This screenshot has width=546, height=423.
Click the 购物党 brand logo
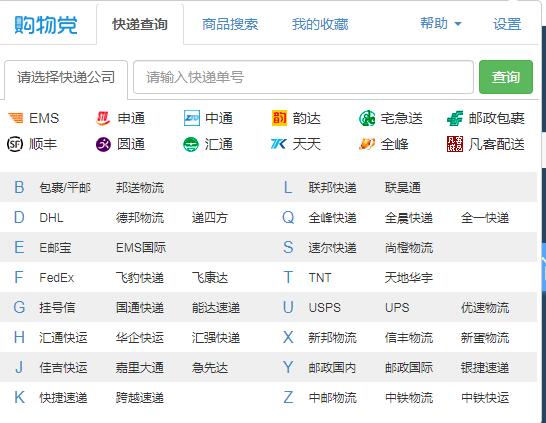46,25
